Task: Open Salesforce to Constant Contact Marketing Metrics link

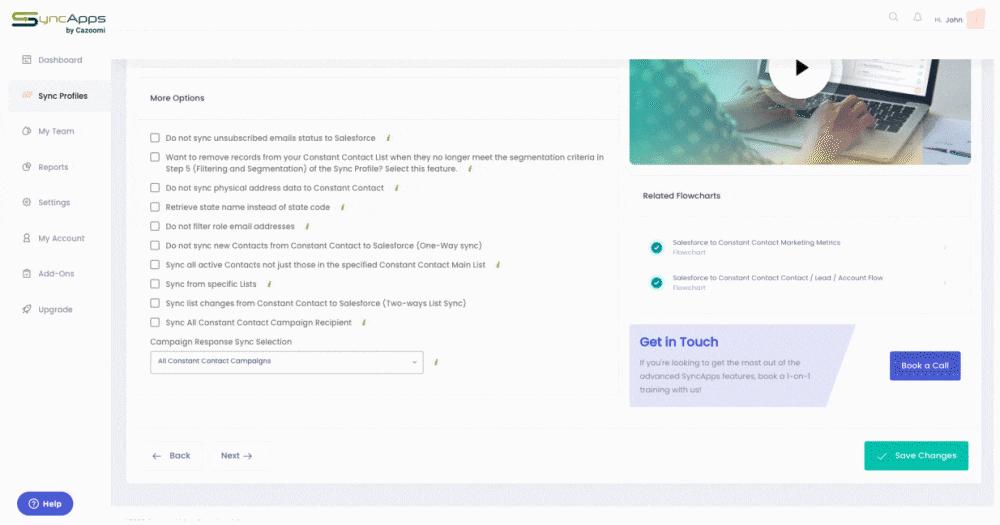Action: pyautogui.click(x=756, y=242)
